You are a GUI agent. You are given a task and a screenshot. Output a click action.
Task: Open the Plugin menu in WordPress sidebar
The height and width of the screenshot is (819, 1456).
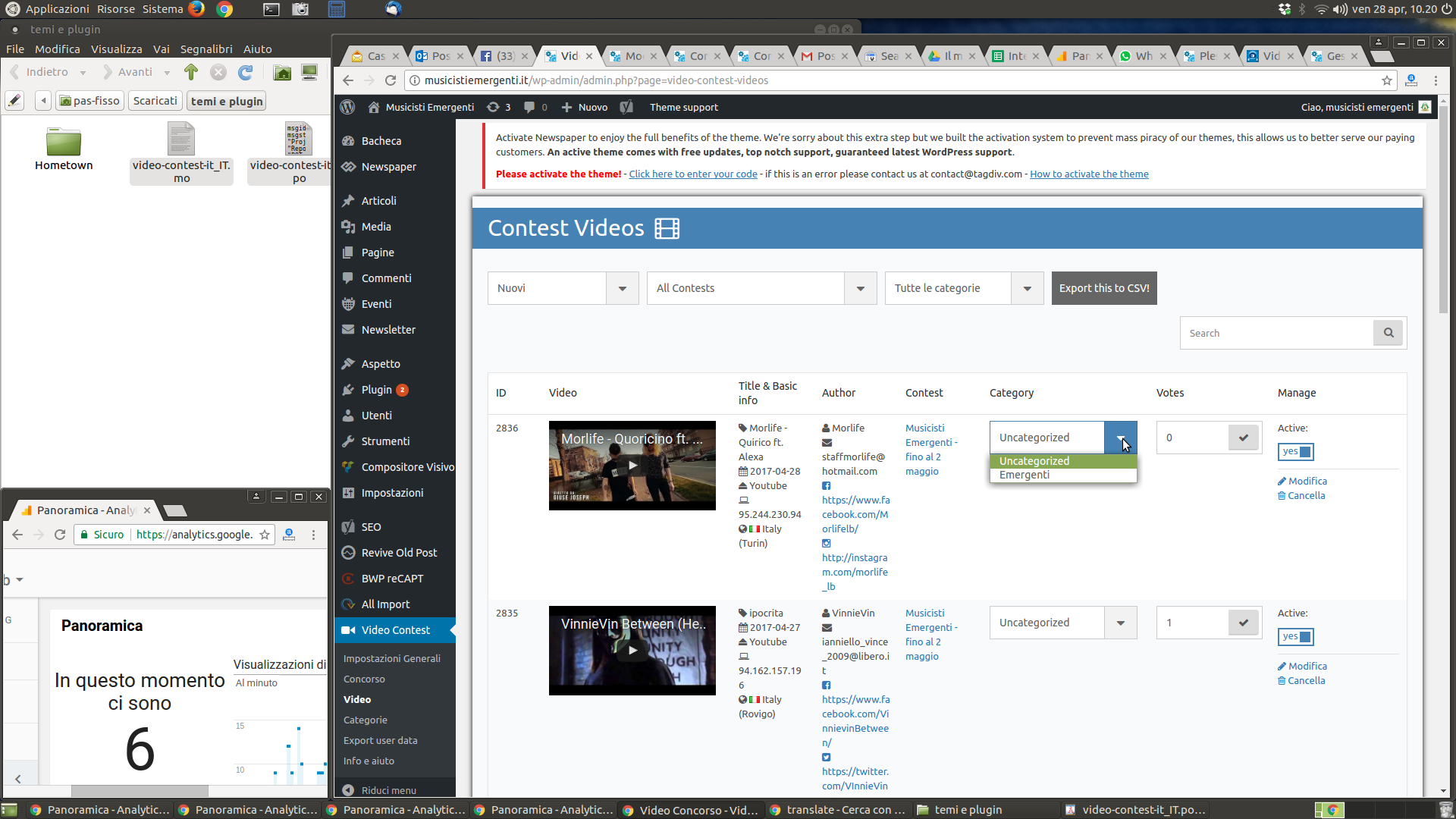point(377,390)
